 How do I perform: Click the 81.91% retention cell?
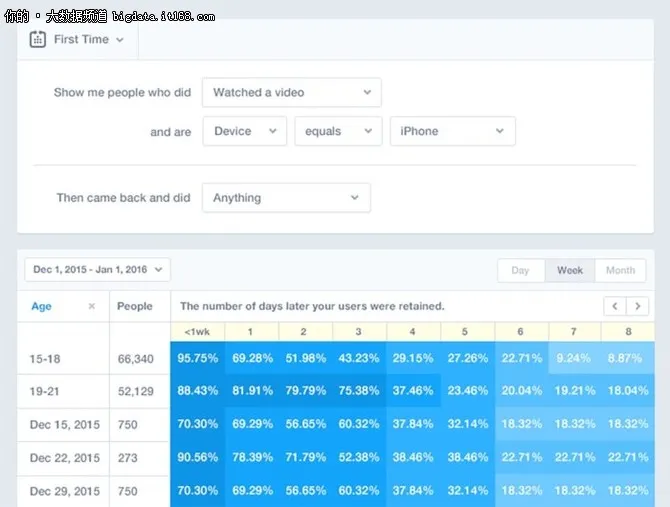coord(252,390)
